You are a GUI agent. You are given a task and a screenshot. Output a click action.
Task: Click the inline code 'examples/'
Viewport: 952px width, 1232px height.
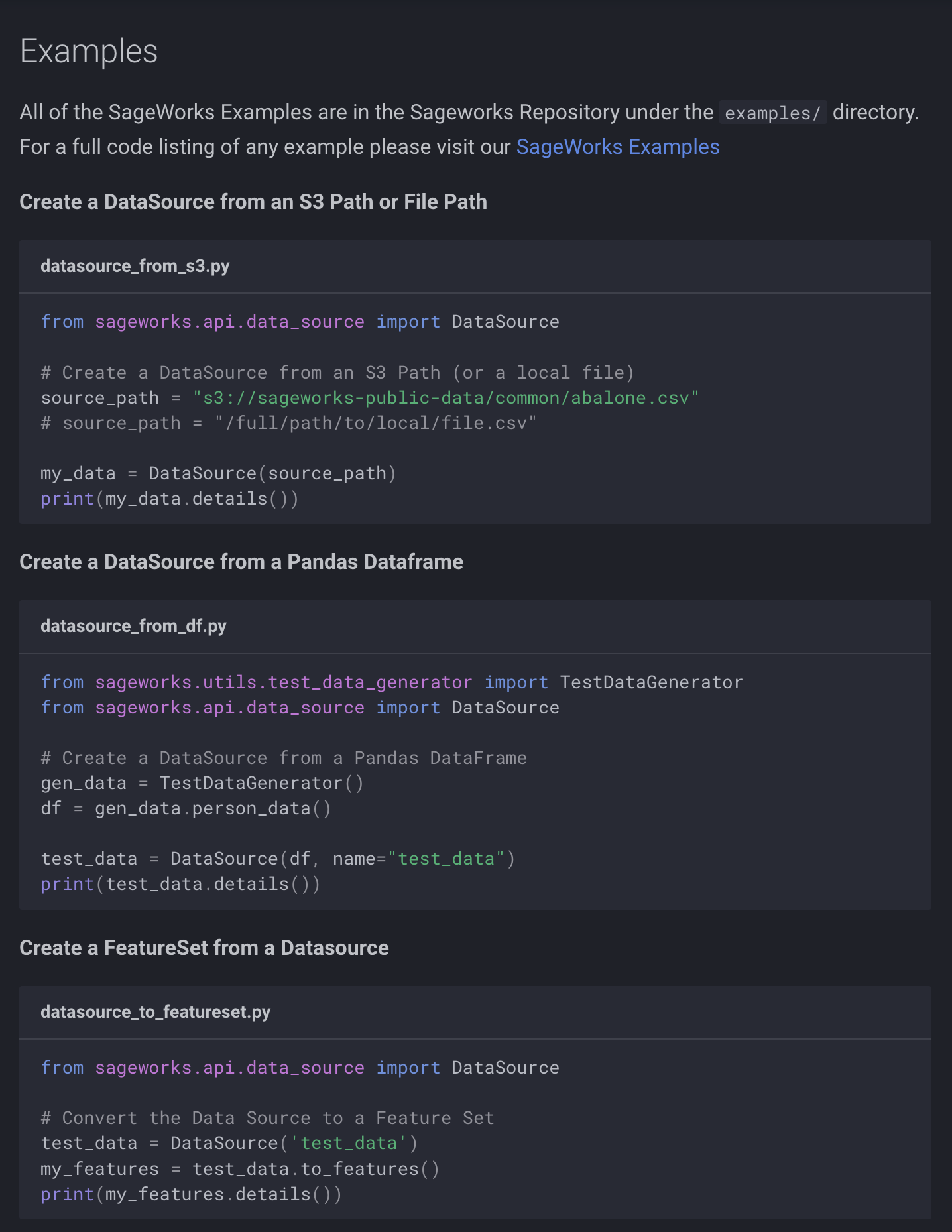pos(773,113)
